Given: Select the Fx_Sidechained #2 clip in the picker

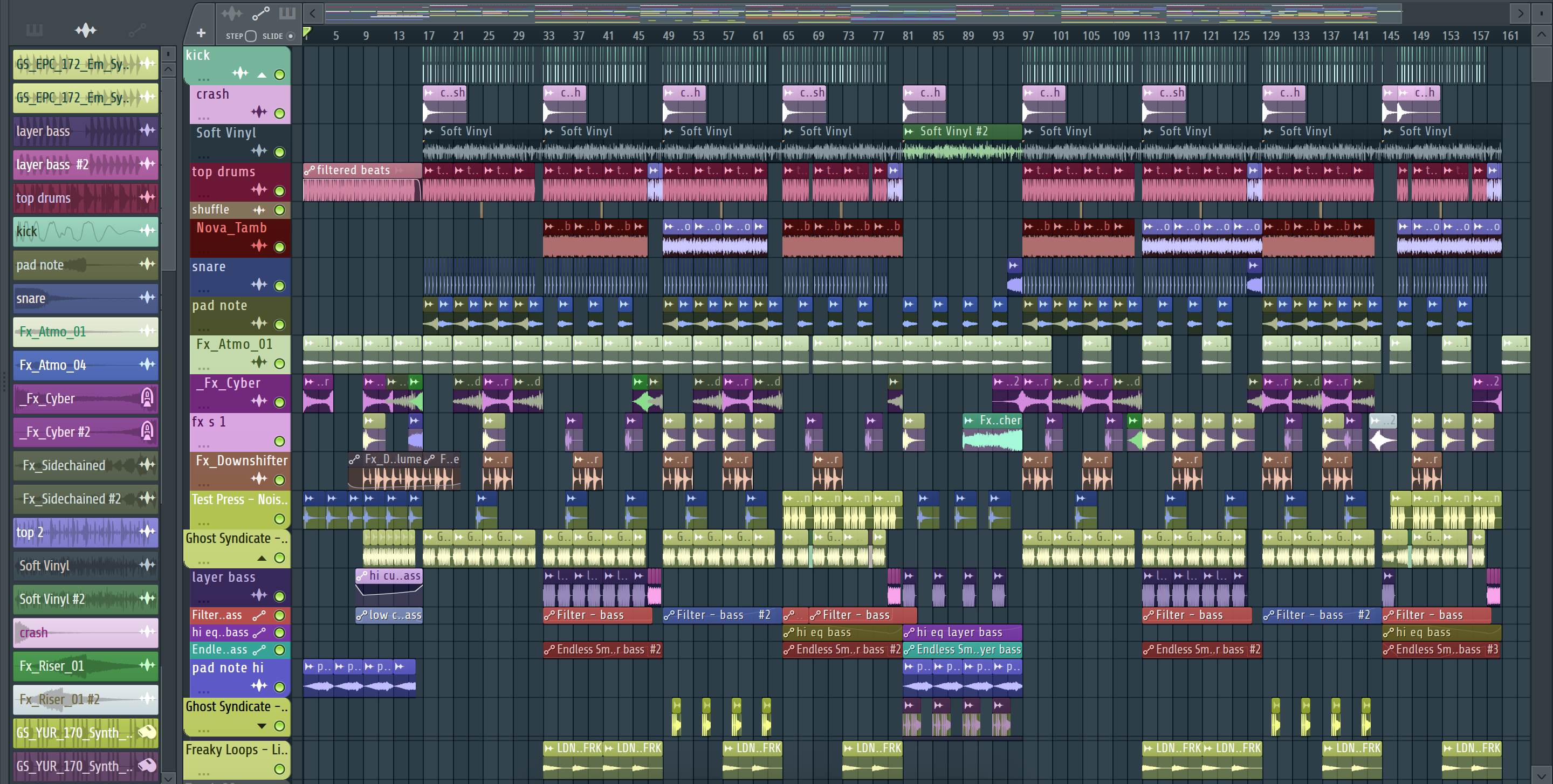Looking at the screenshot, I should pyautogui.click(x=86, y=498).
